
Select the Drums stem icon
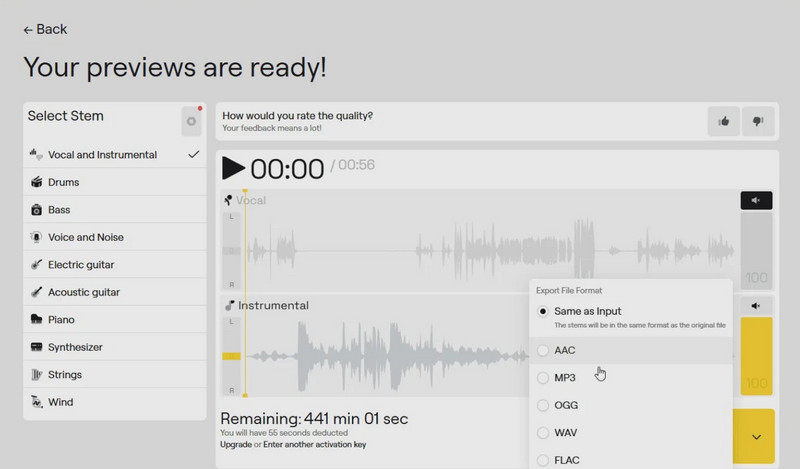[36, 183]
